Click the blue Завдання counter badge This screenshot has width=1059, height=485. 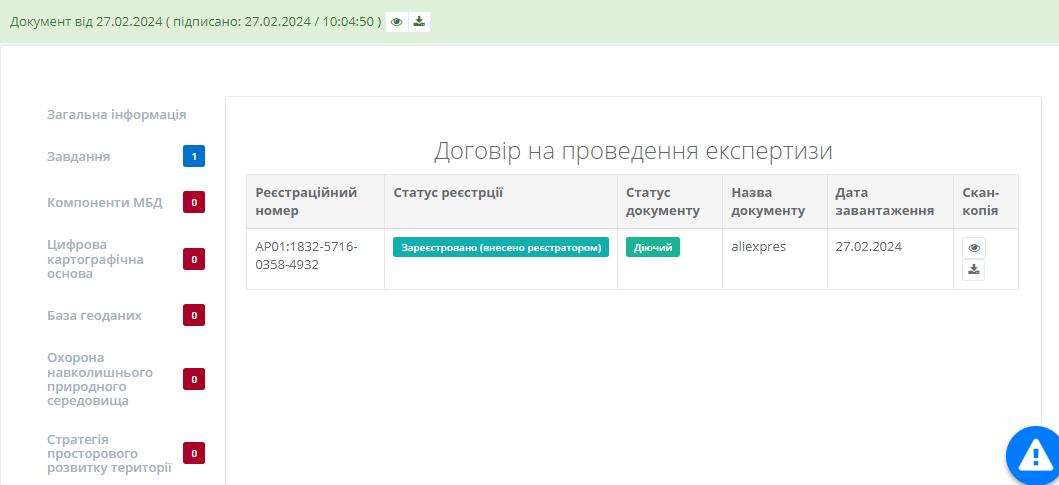194,156
